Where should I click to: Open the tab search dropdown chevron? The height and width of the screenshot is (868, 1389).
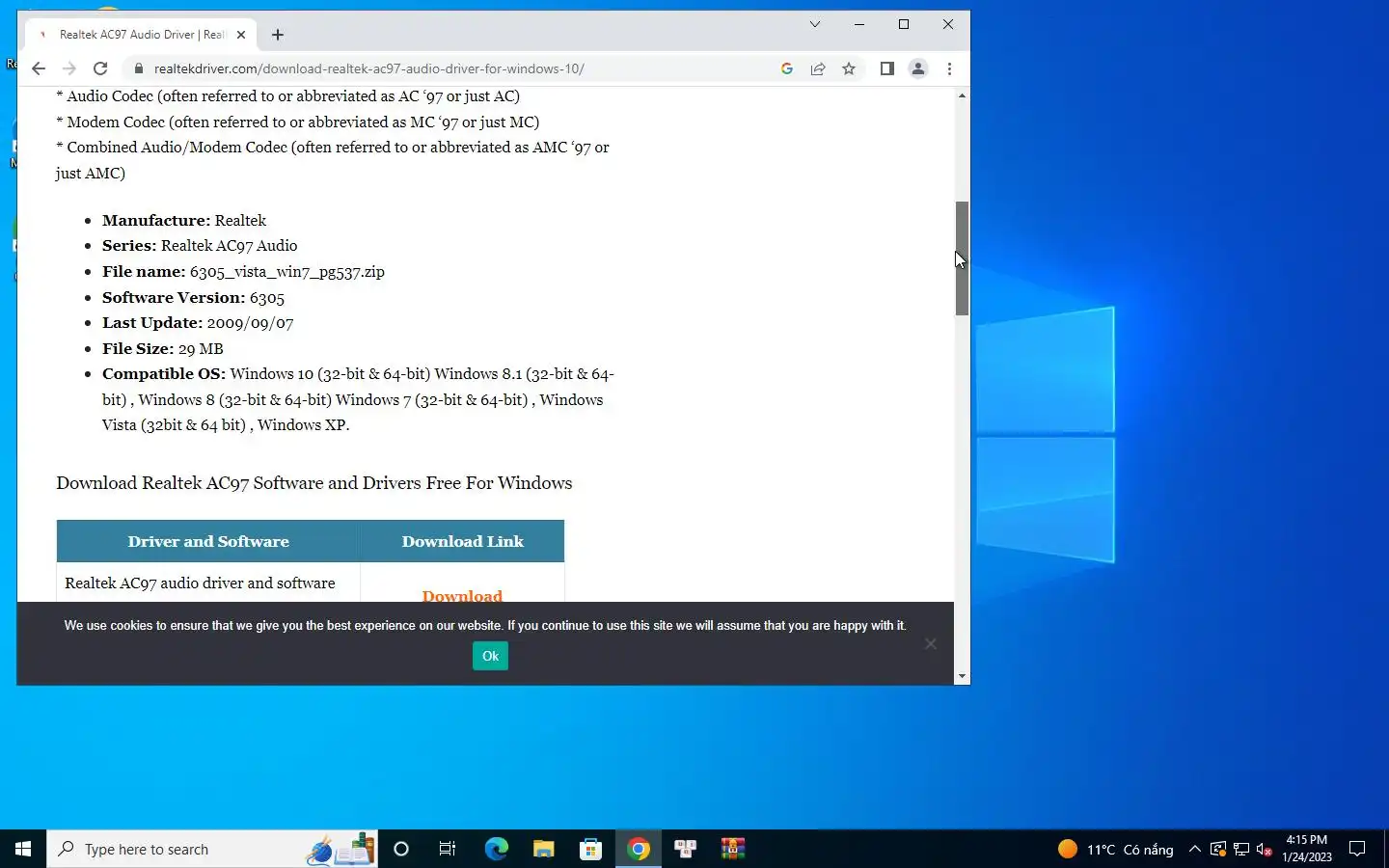815,24
